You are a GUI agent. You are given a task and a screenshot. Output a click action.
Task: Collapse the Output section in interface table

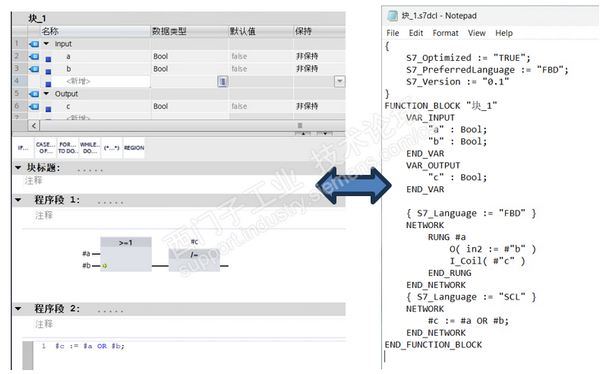46,93
